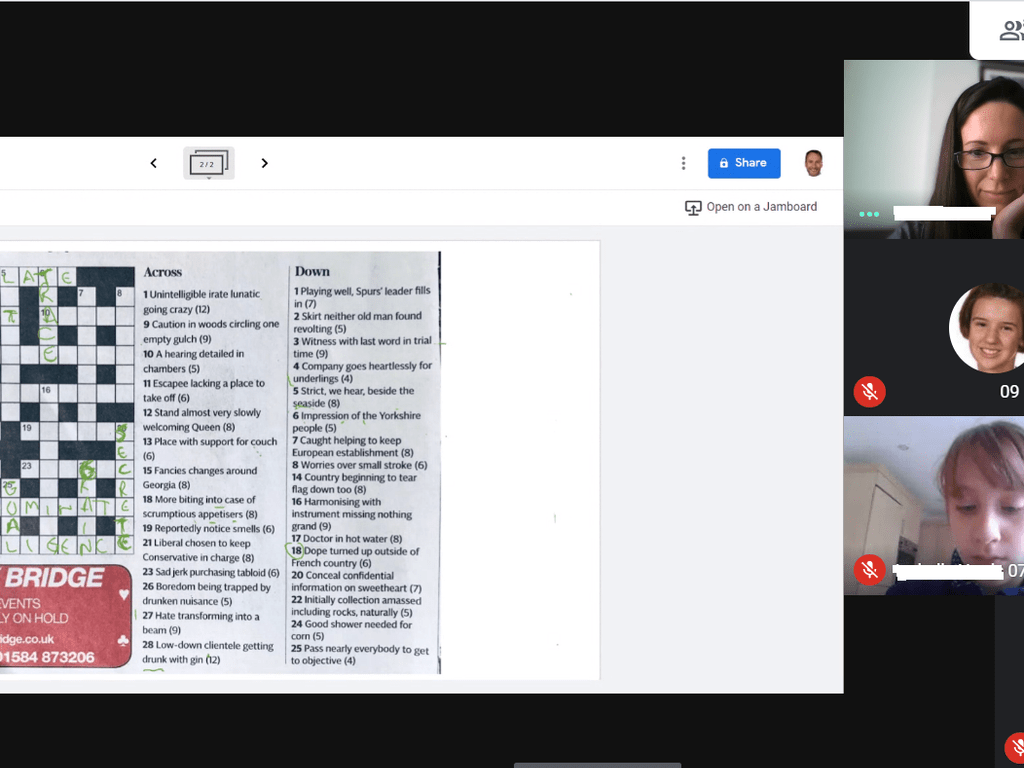Viewport: 1024px width, 768px height.
Task: Click the lock icon inside Share button
Action: [x=724, y=163]
